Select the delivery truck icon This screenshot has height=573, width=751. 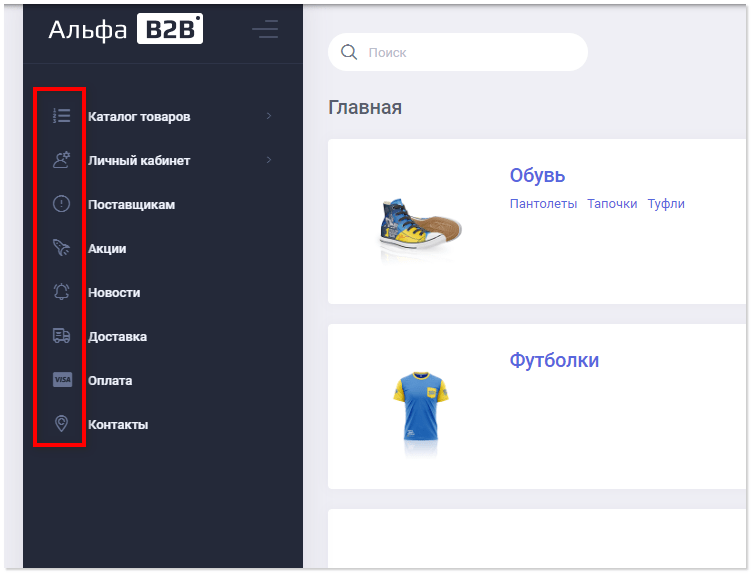click(61, 336)
